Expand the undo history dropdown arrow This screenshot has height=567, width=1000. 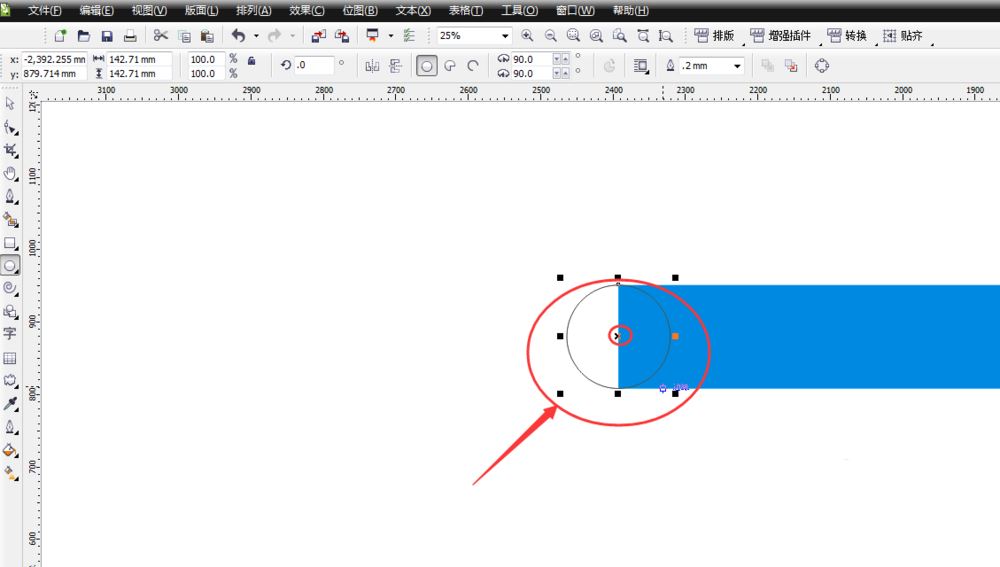point(256,36)
